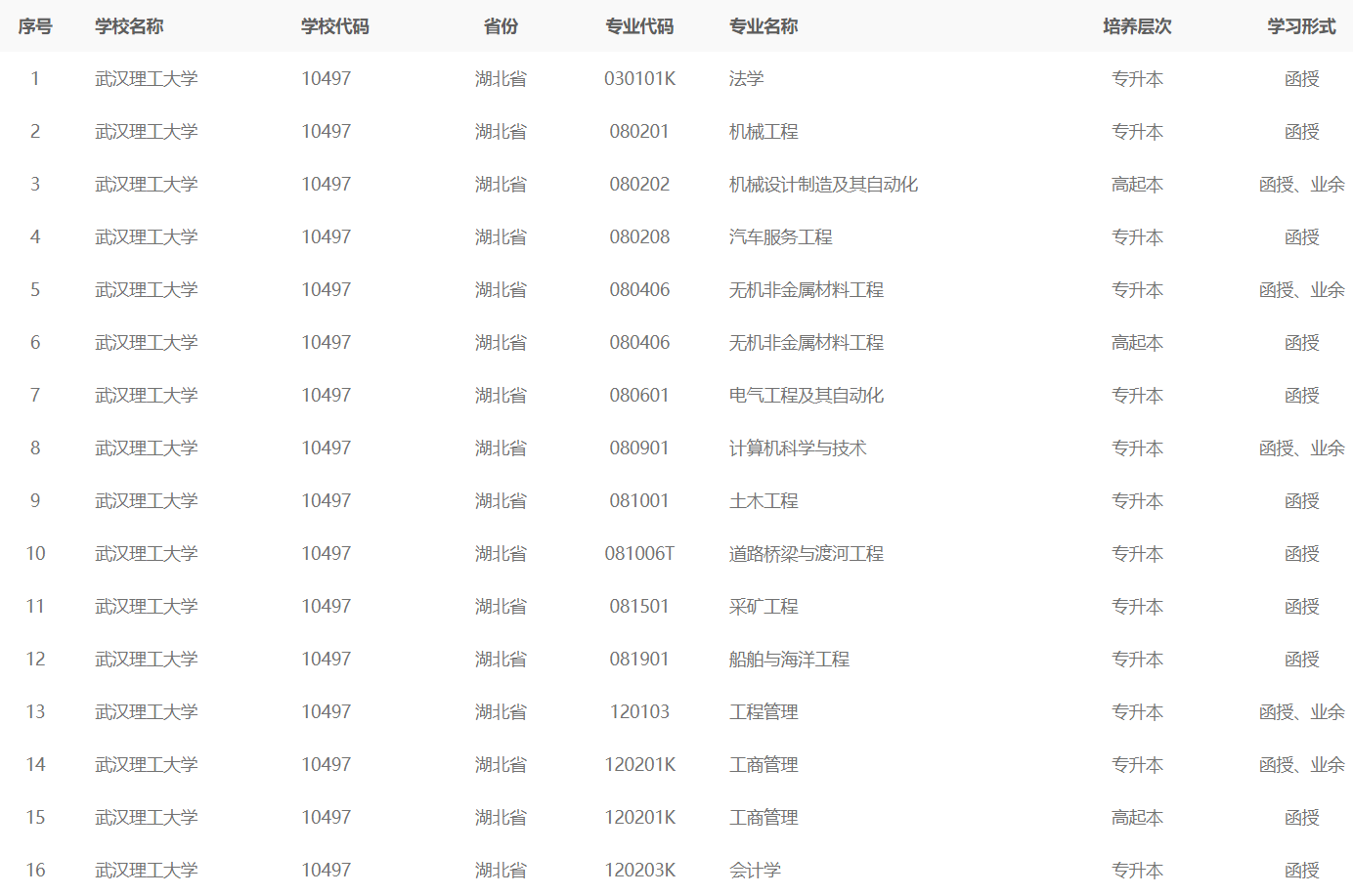Select the 机械设计制造及其自动化 cell
This screenshot has height=896, width=1353.
click(823, 185)
